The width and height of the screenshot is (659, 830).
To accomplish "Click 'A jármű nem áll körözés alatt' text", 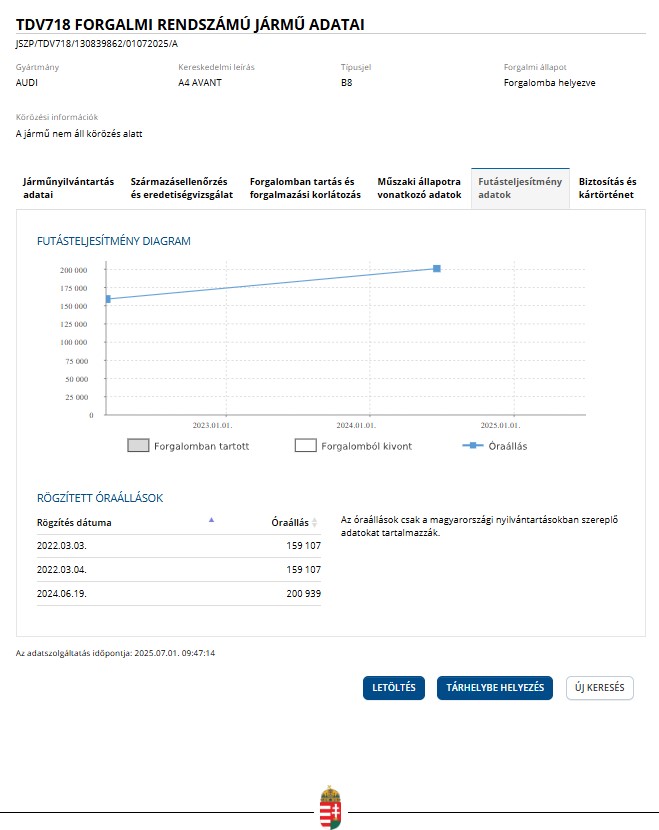I will pos(79,133).
